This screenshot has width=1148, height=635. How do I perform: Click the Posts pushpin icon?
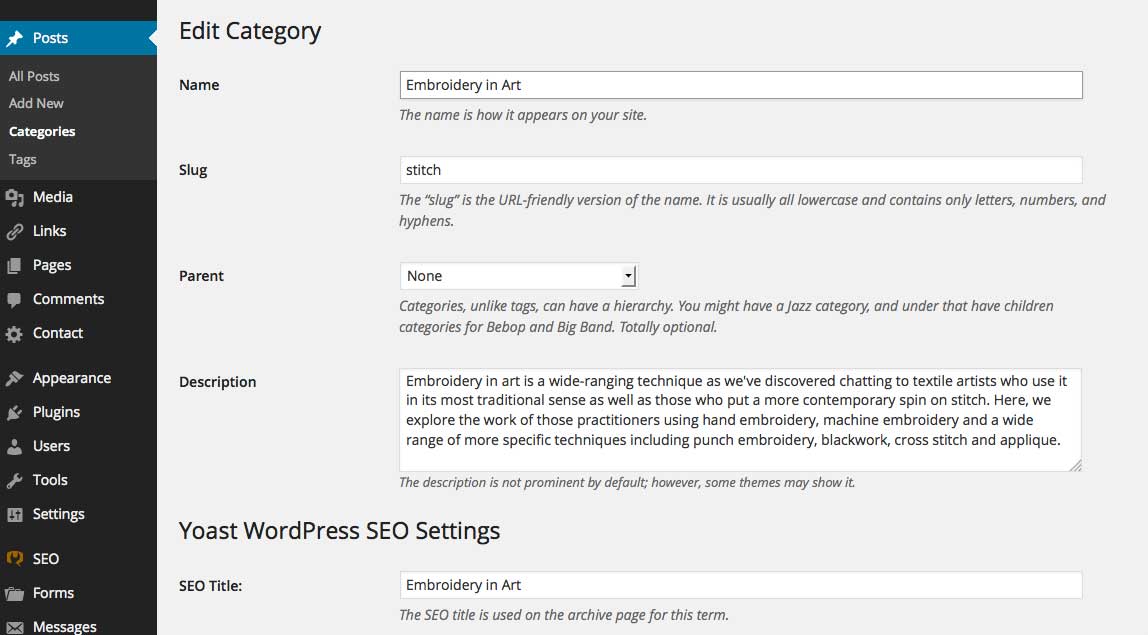click(x=15, y=38)
